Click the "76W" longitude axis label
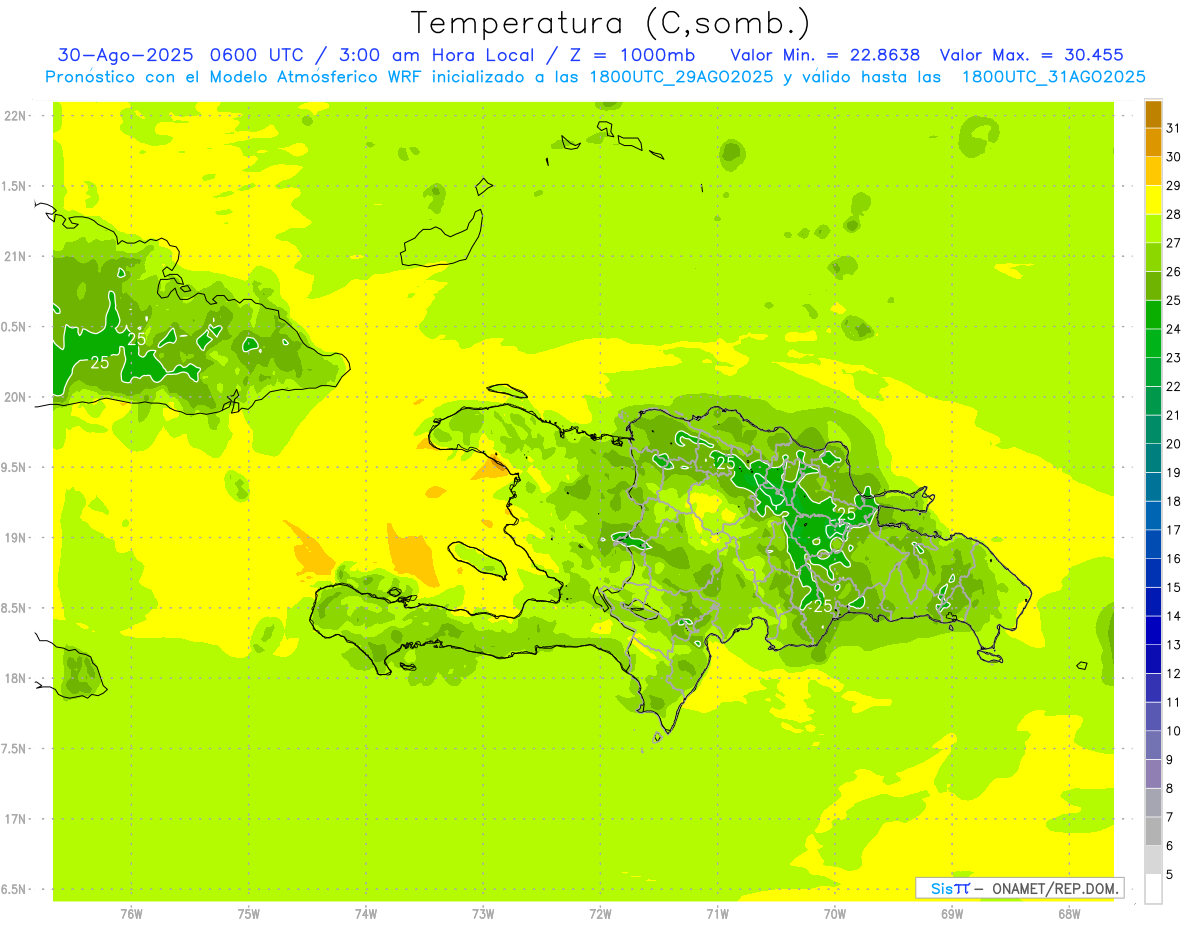1200x927 pixels. pos(131,914)
